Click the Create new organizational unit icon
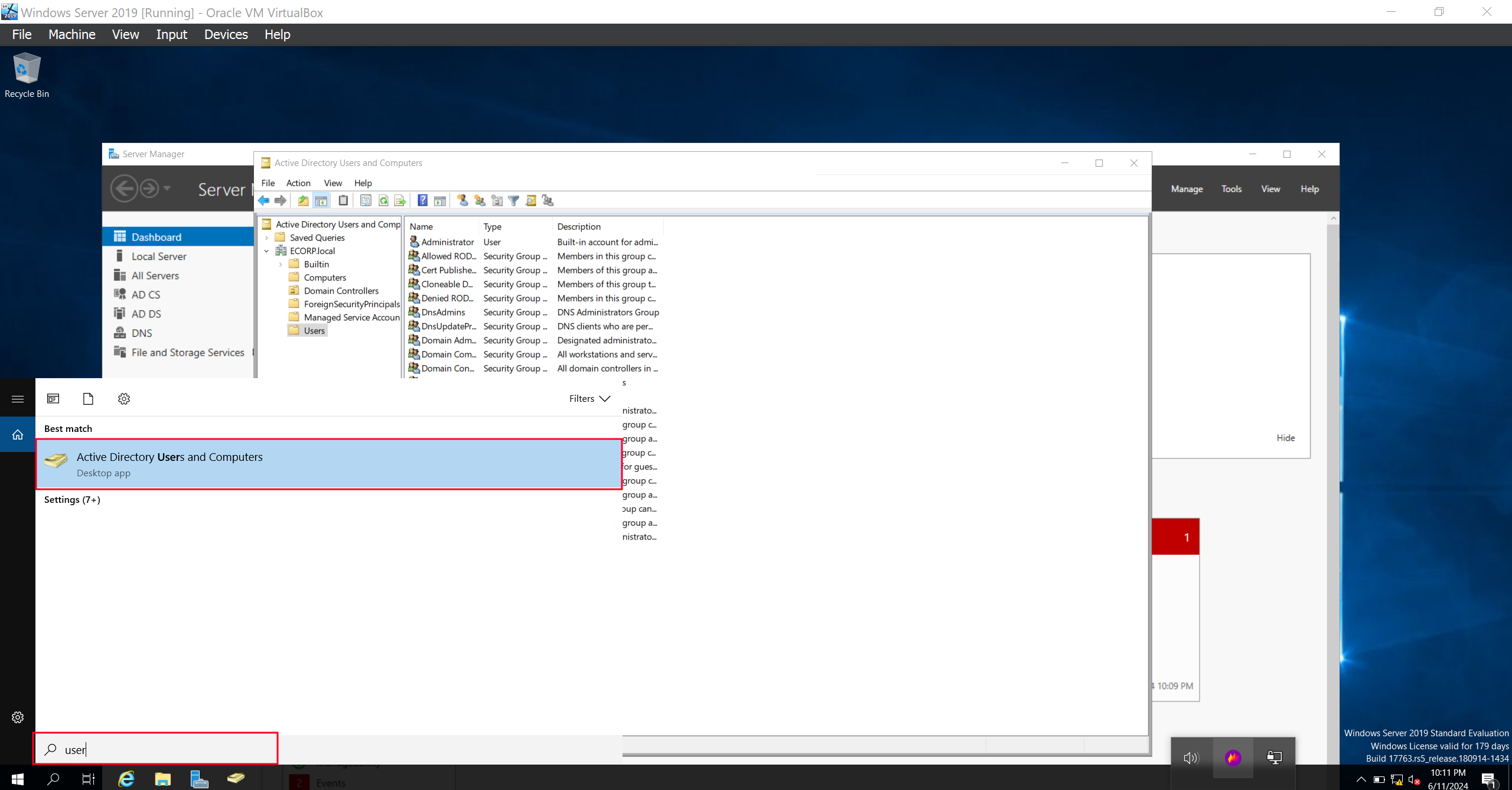The image size is (1512, 790). [497, 201]
